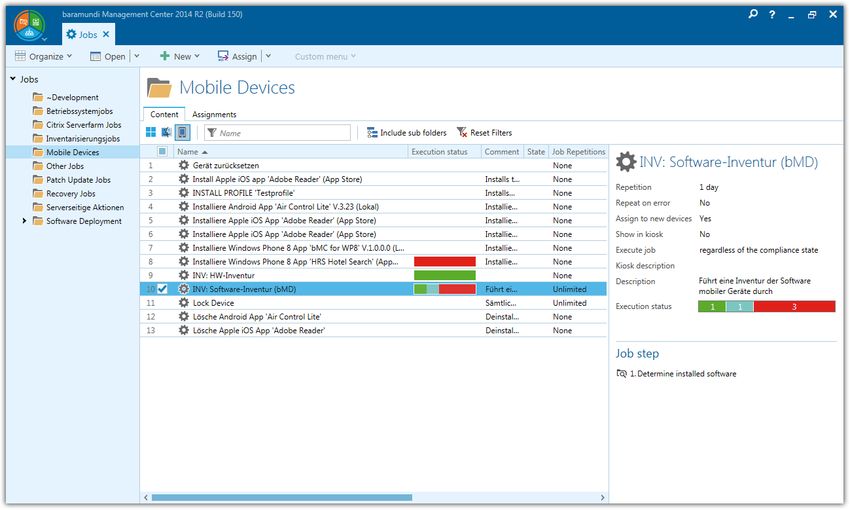Open the Custom menu dropdown
The height and width of the screenshot is (510, 850).
tap(325, 56)
